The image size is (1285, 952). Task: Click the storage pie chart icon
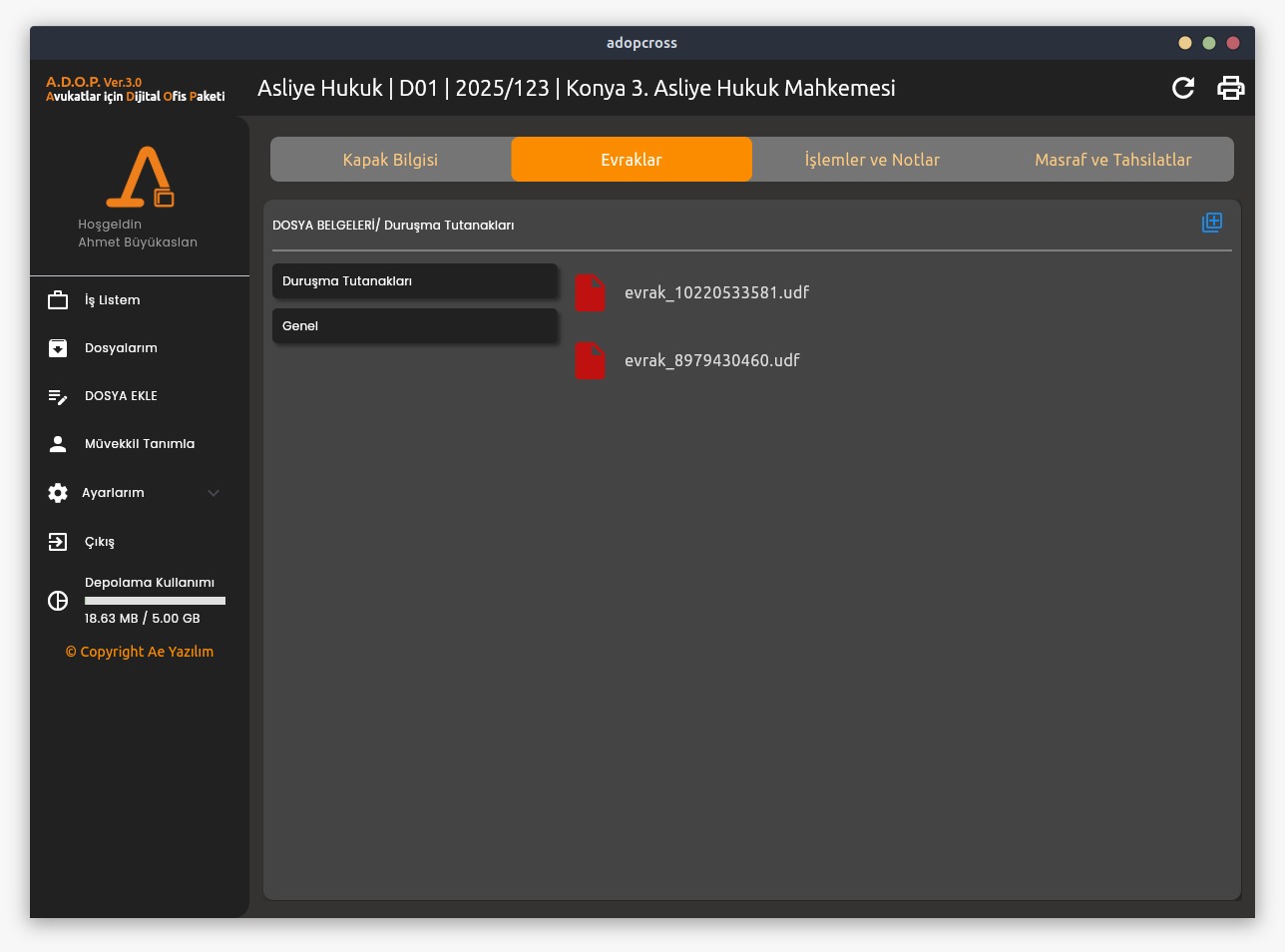(x=58, y=601)
